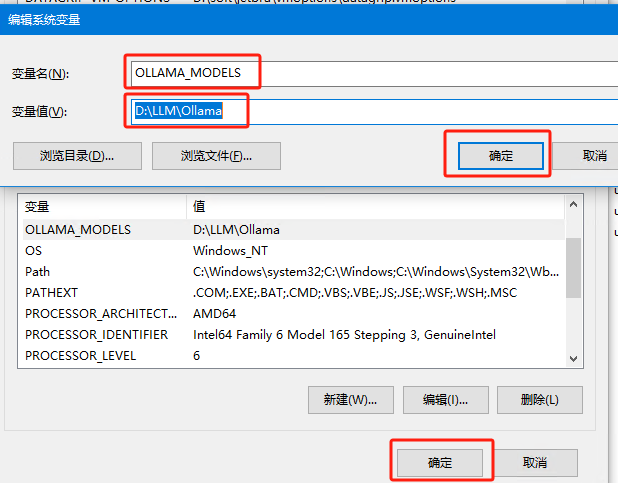Click the AMD64 value cell
The width and height of the screenshot is (618, 483).
[214, 314]
